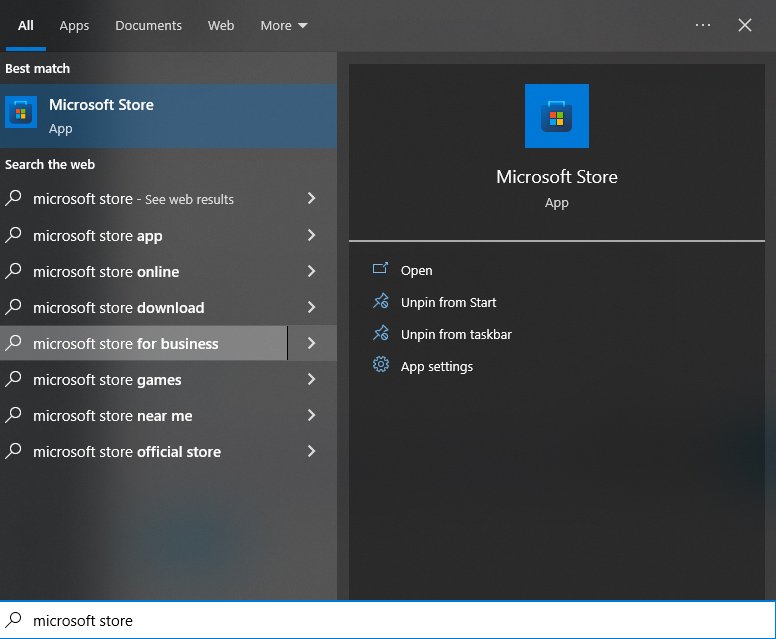
Task: Expand arrow for 'microsoft store app'
Action: click(311, 235)
